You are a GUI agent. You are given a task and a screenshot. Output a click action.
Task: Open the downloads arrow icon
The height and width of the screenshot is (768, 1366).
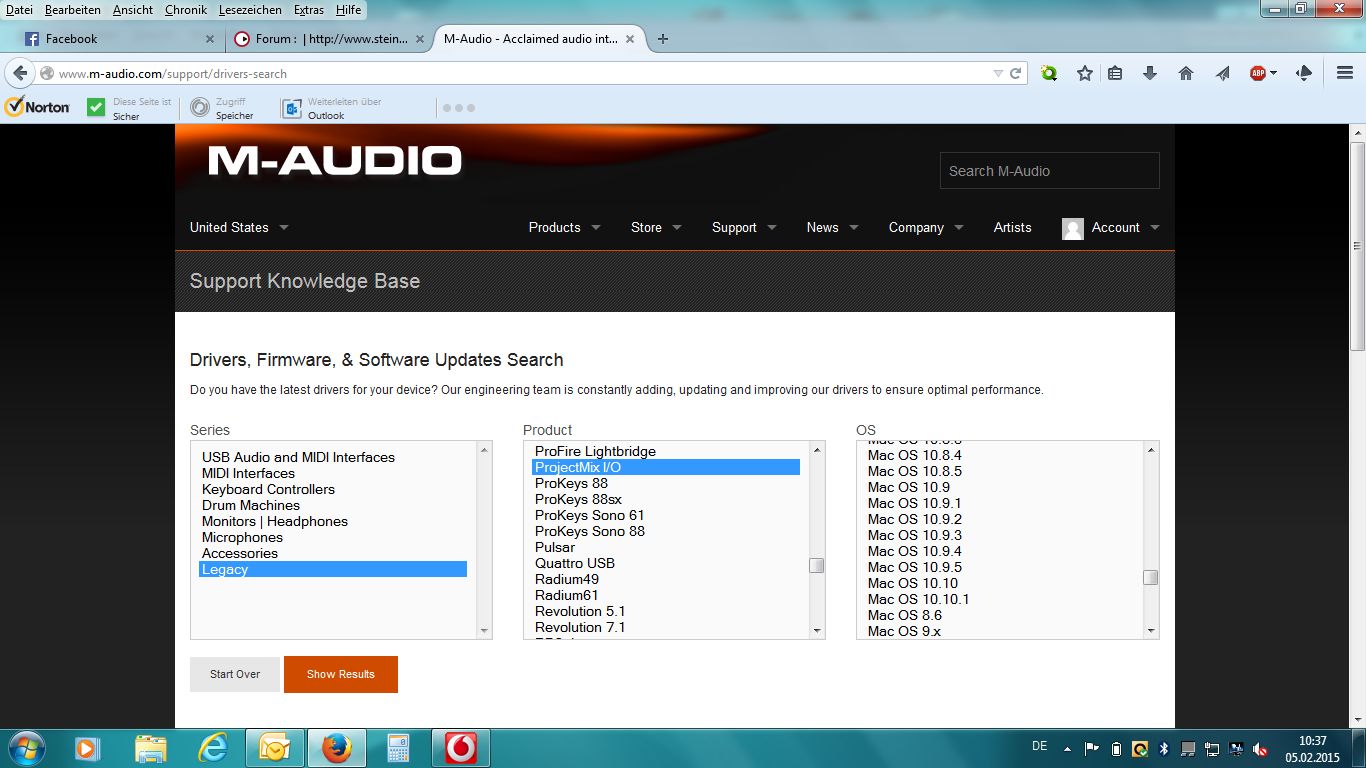click(1150, 73)
